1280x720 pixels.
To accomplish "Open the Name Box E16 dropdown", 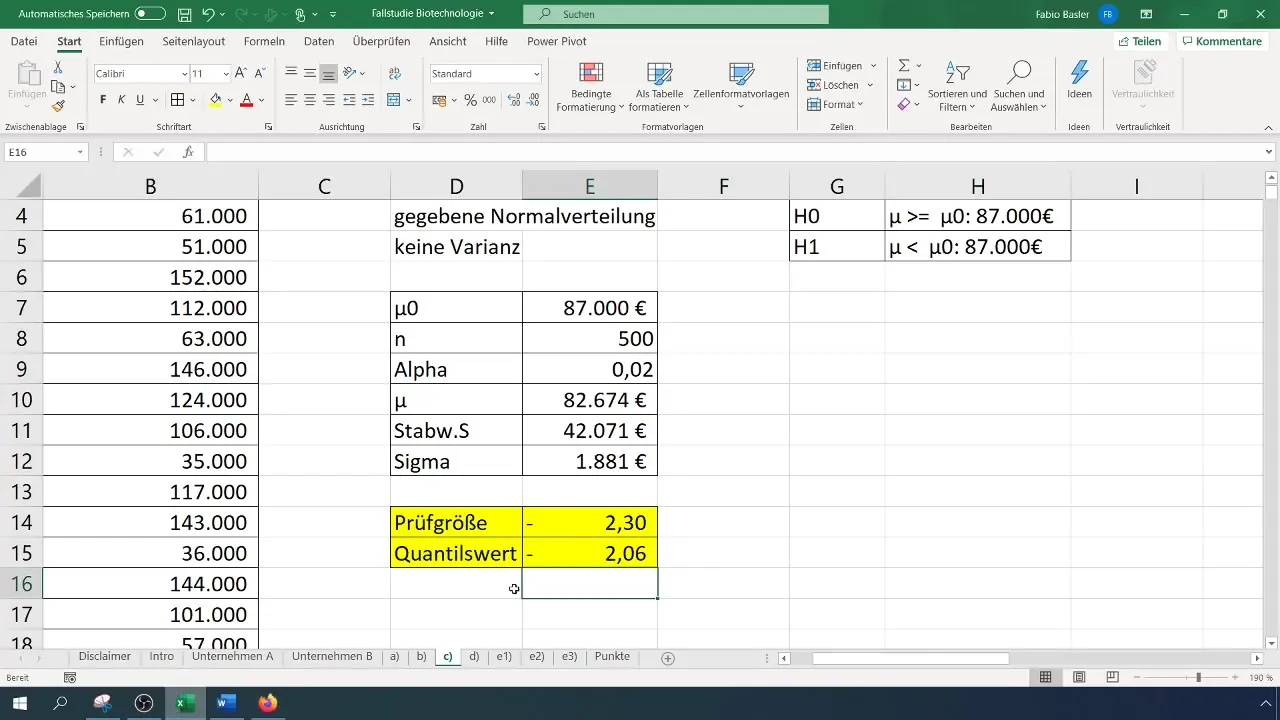I will coord(81,152).
